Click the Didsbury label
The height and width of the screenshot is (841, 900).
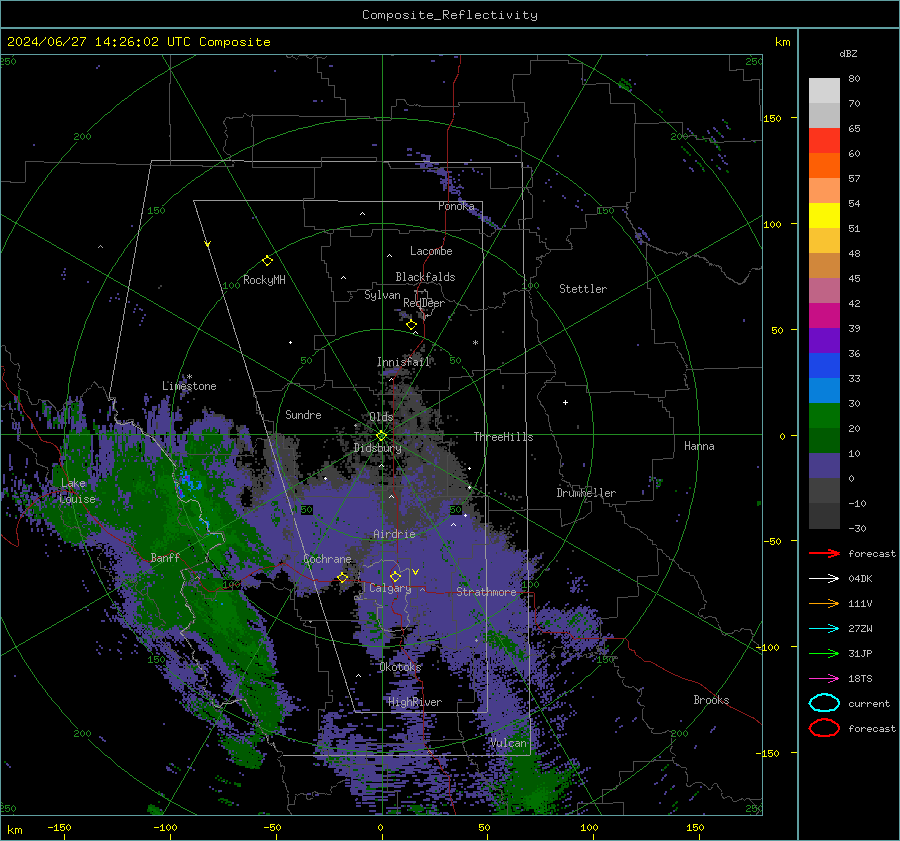tap(378, 448)
